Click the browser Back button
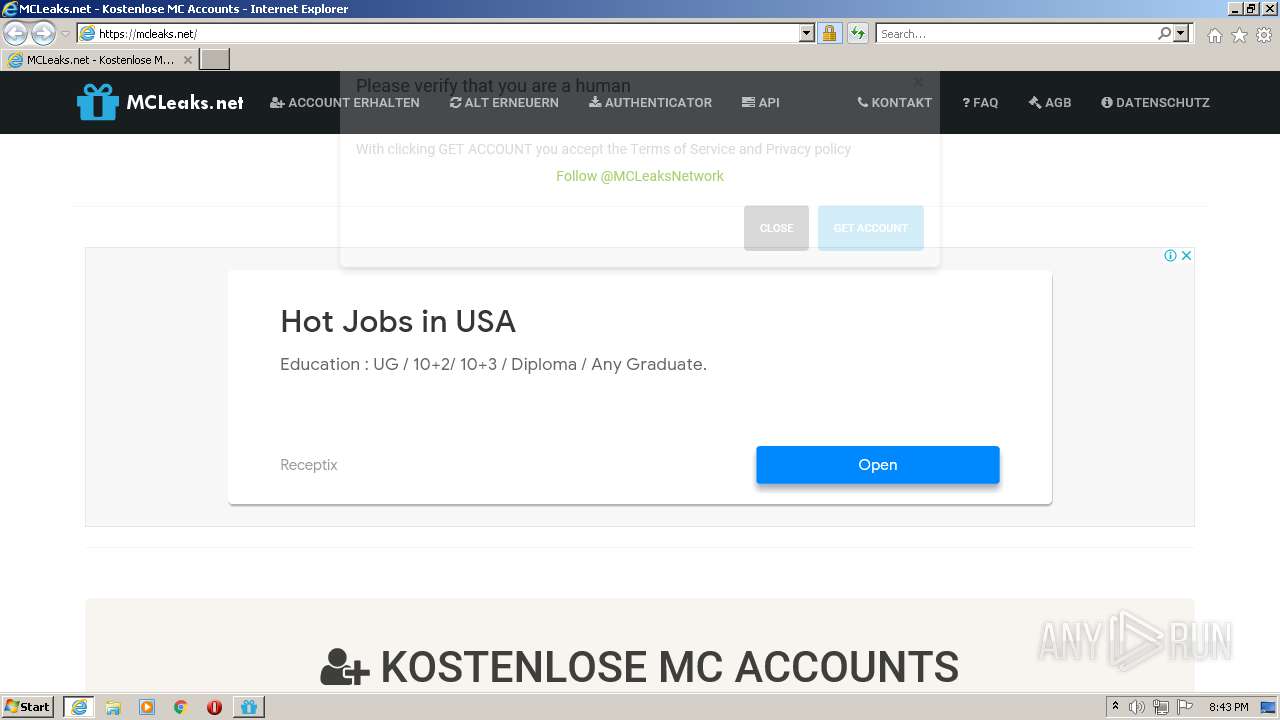The image size is (1280, 720). 15,33
